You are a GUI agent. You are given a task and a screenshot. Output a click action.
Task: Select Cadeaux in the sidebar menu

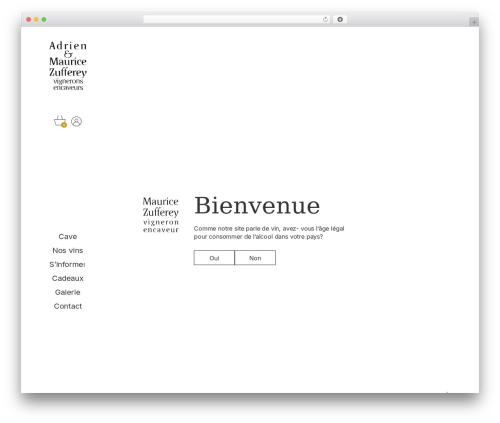pyautogui.click(x=68, y=278)
